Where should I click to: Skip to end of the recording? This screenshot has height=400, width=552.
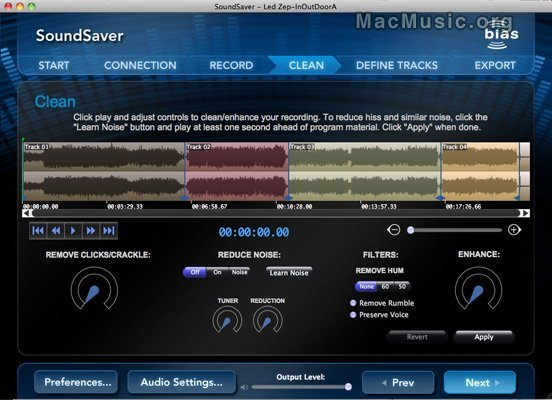tap(108, 231)
